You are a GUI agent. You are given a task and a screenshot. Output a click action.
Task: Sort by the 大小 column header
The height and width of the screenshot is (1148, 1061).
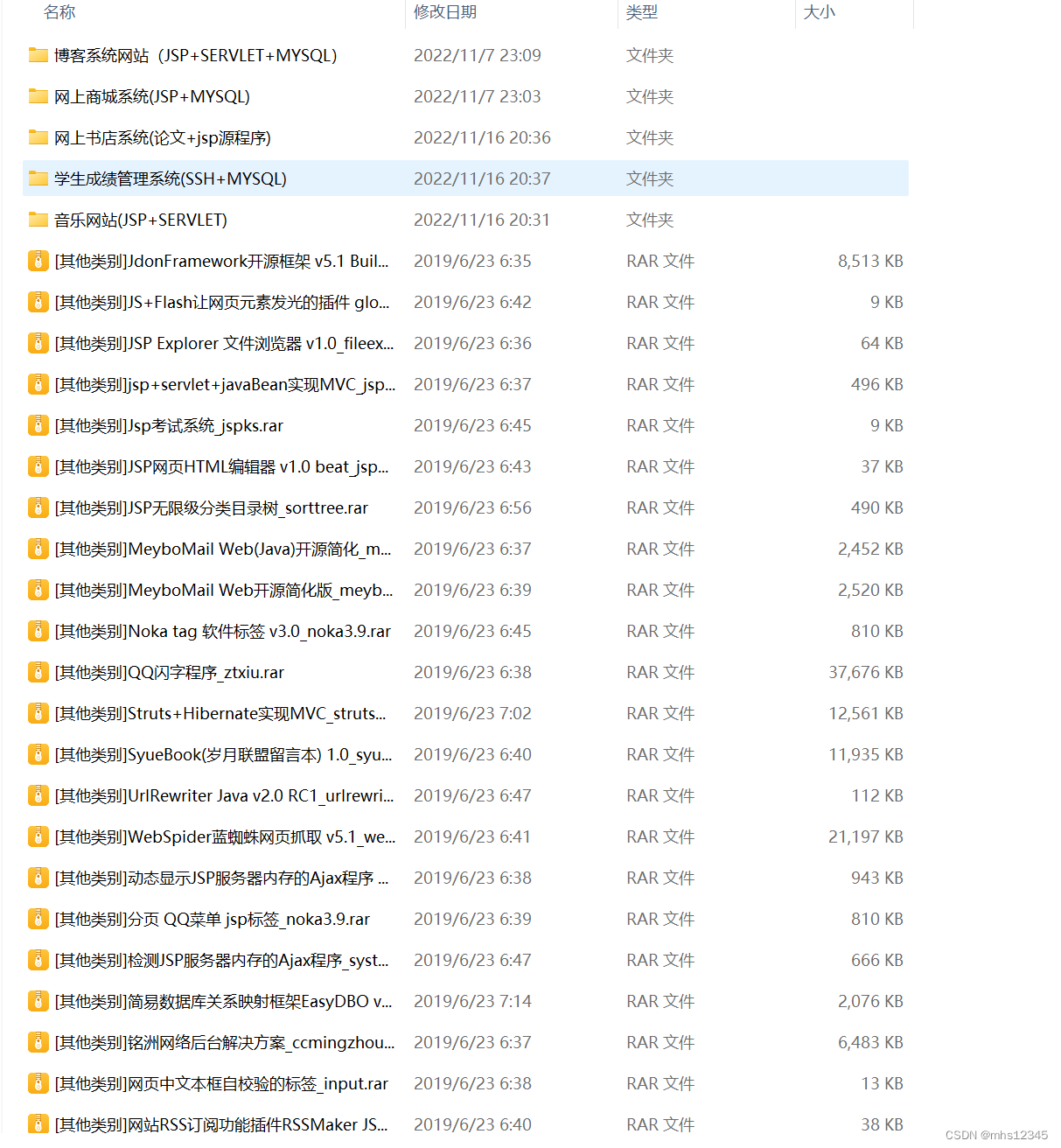coord(820,12)
